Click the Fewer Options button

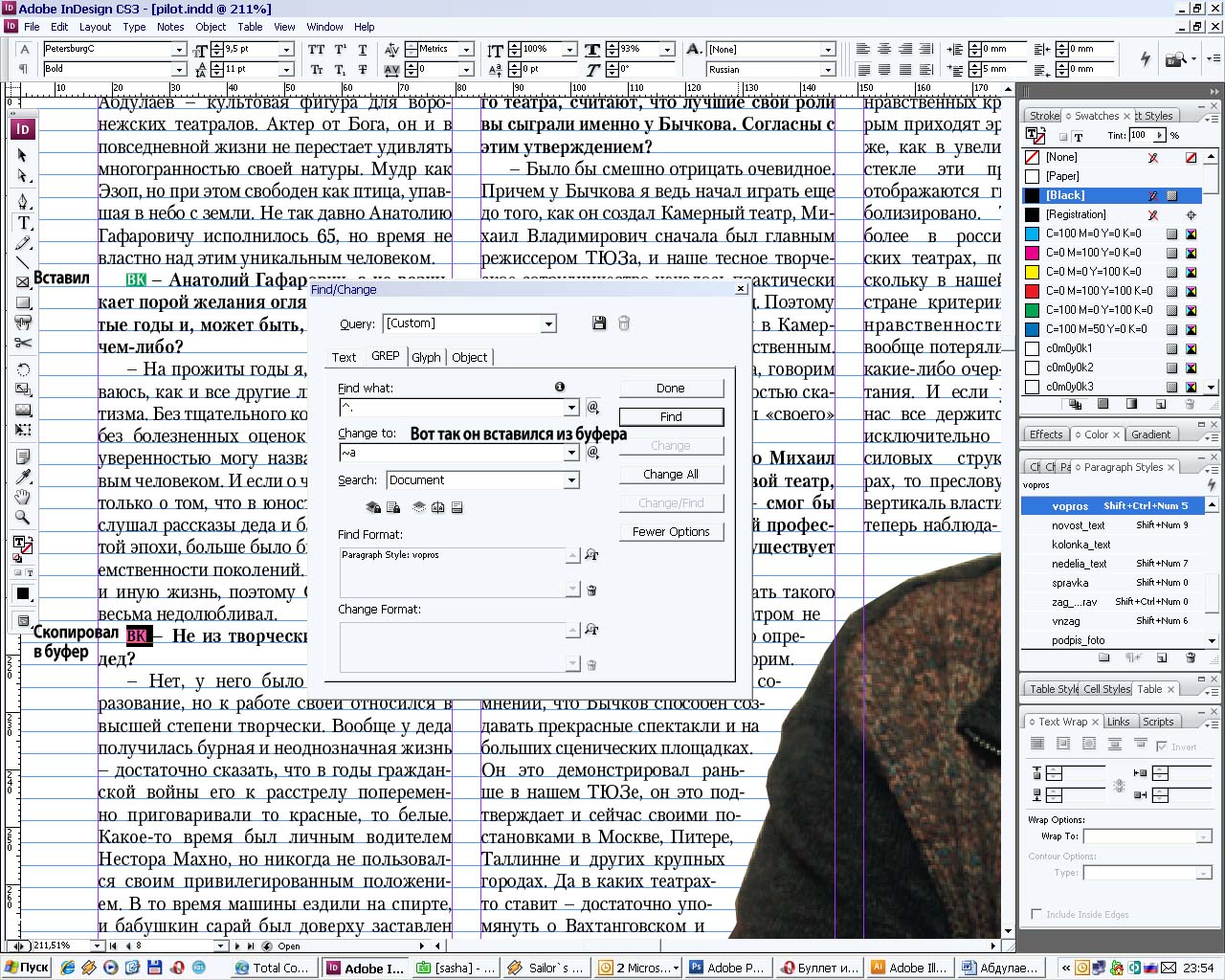pos(671,532)
